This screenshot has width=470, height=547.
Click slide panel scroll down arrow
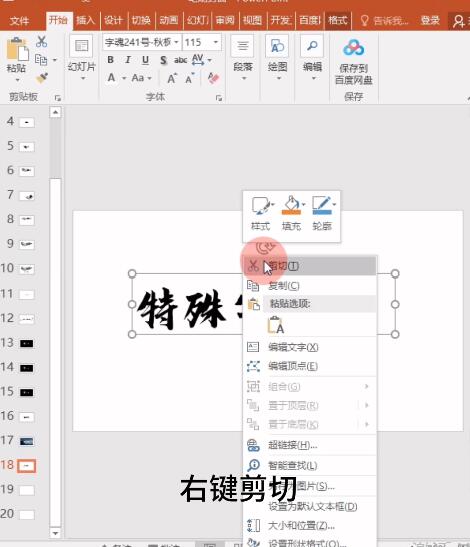pos(55,533)
